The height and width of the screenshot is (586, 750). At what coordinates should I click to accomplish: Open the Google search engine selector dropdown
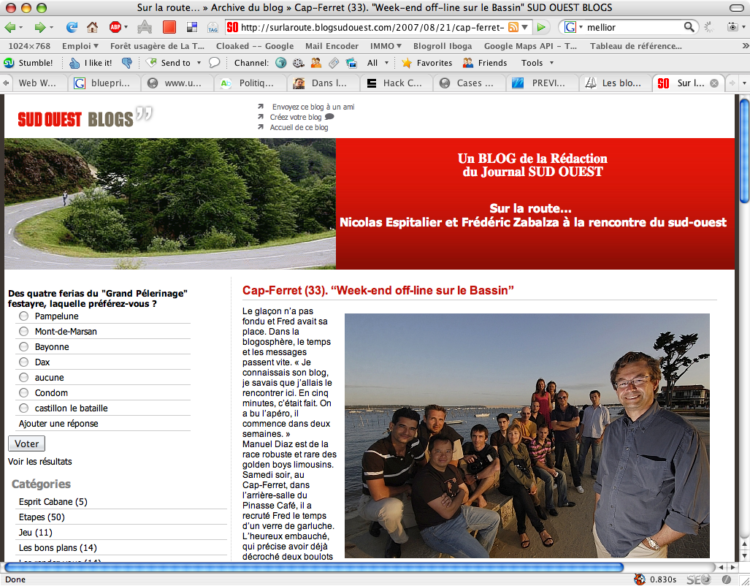[581, 27]
